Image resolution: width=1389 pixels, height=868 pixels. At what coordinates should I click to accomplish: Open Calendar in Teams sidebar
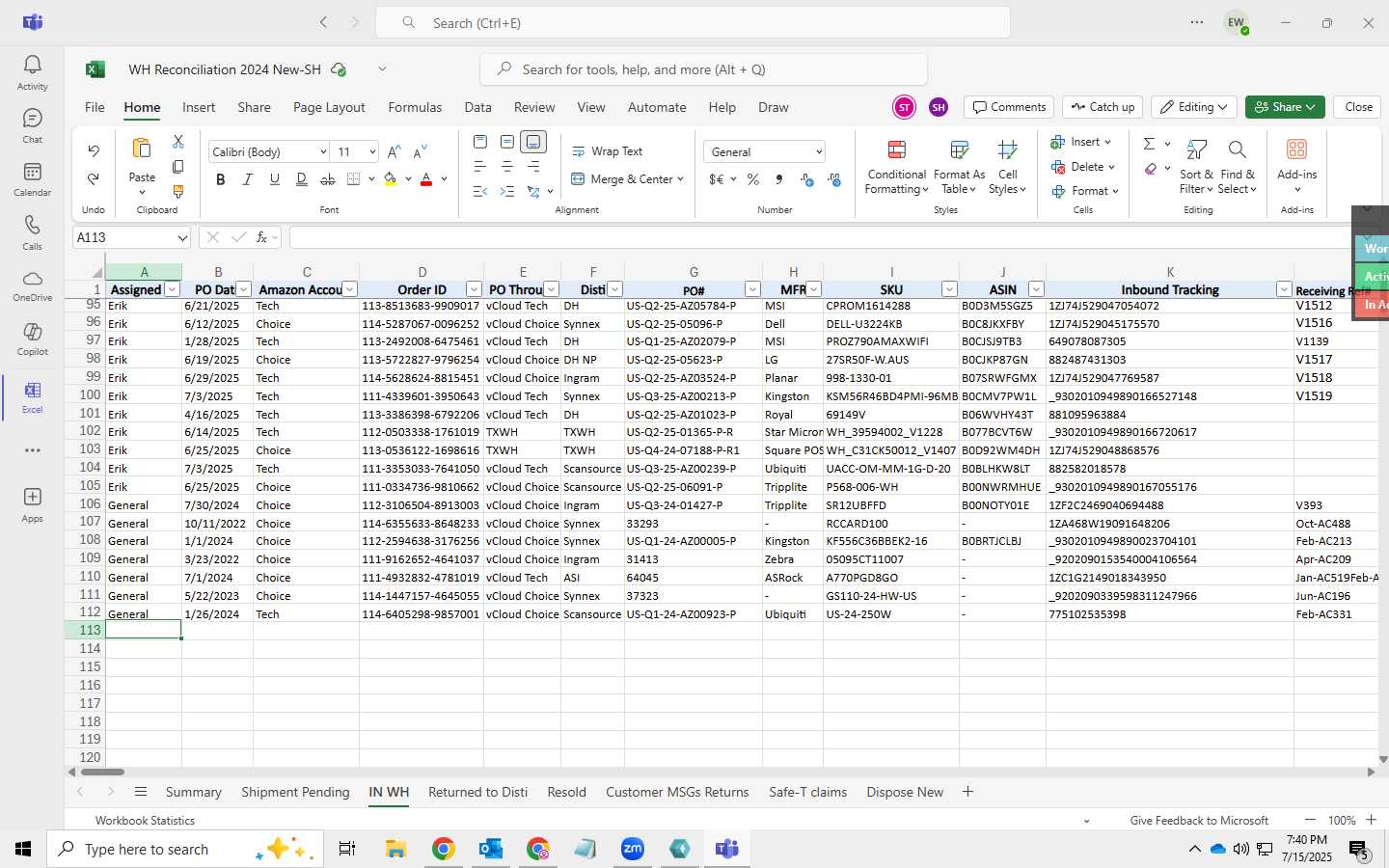(32, 178)
